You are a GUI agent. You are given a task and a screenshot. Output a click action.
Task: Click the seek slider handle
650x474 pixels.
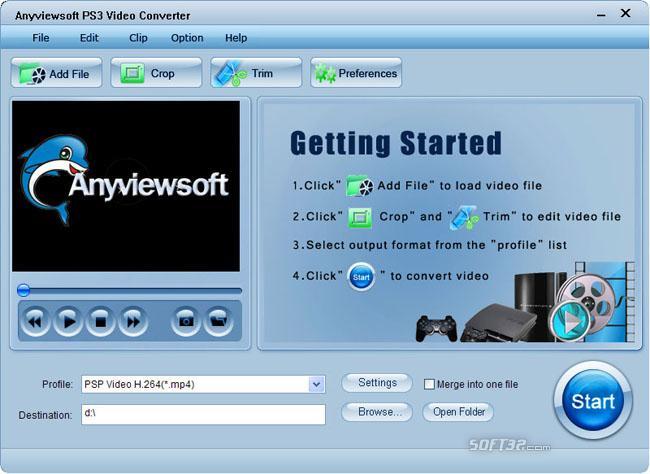[24, 290]
